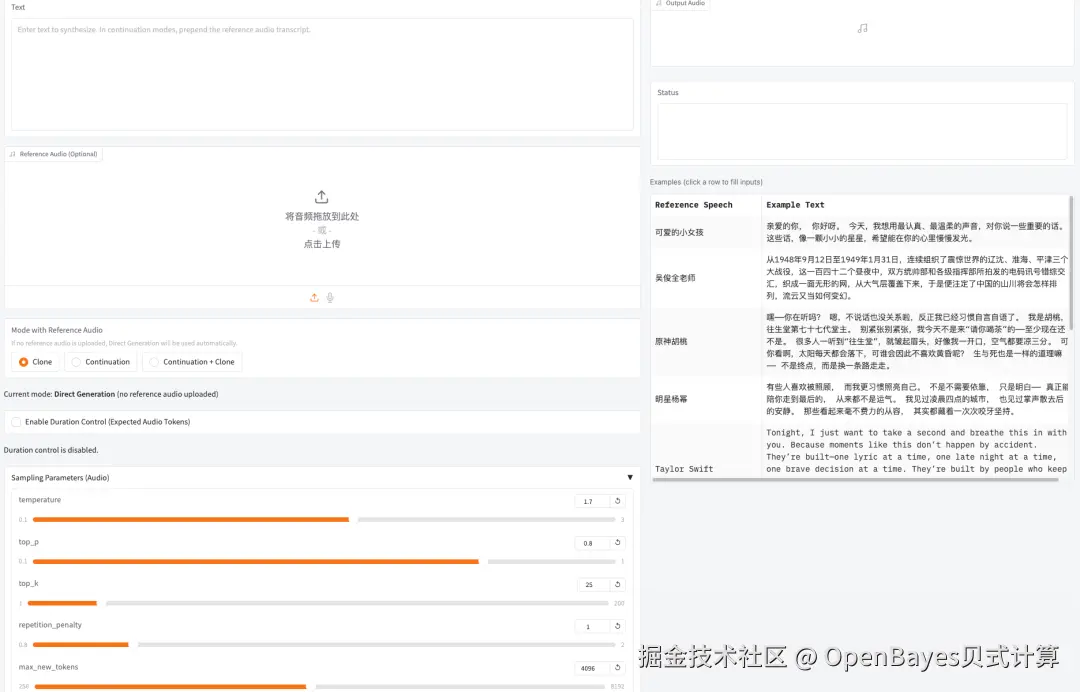Screen dimensions: 1080x692
Task: Reset max_new_tokens with its reset icon
Action: [x=618, y=668]
